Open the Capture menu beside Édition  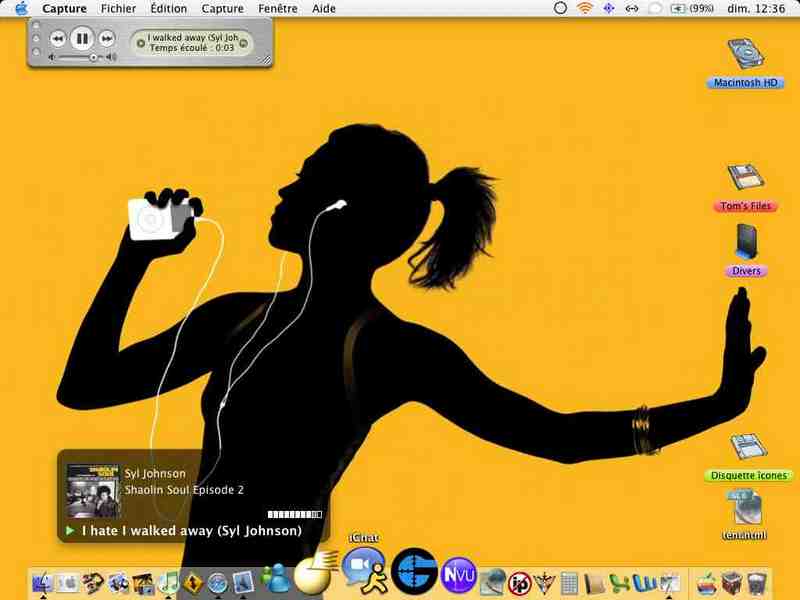222,9
